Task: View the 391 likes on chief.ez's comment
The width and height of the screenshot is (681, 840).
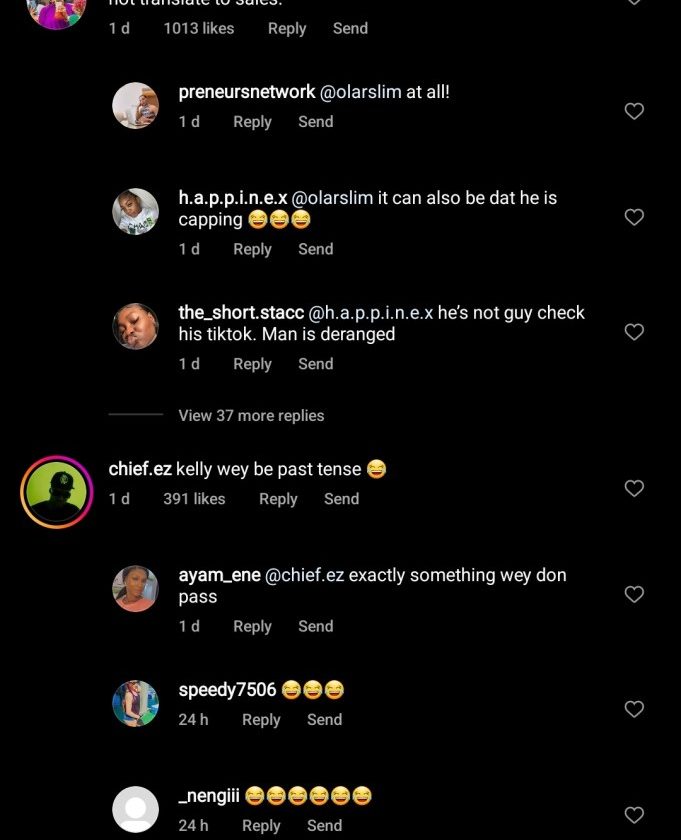Action: tap(194, 498)
